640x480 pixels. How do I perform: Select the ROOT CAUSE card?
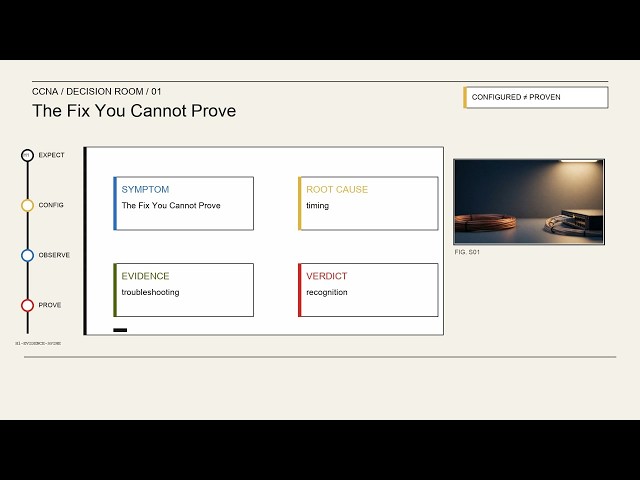point(368,203)
